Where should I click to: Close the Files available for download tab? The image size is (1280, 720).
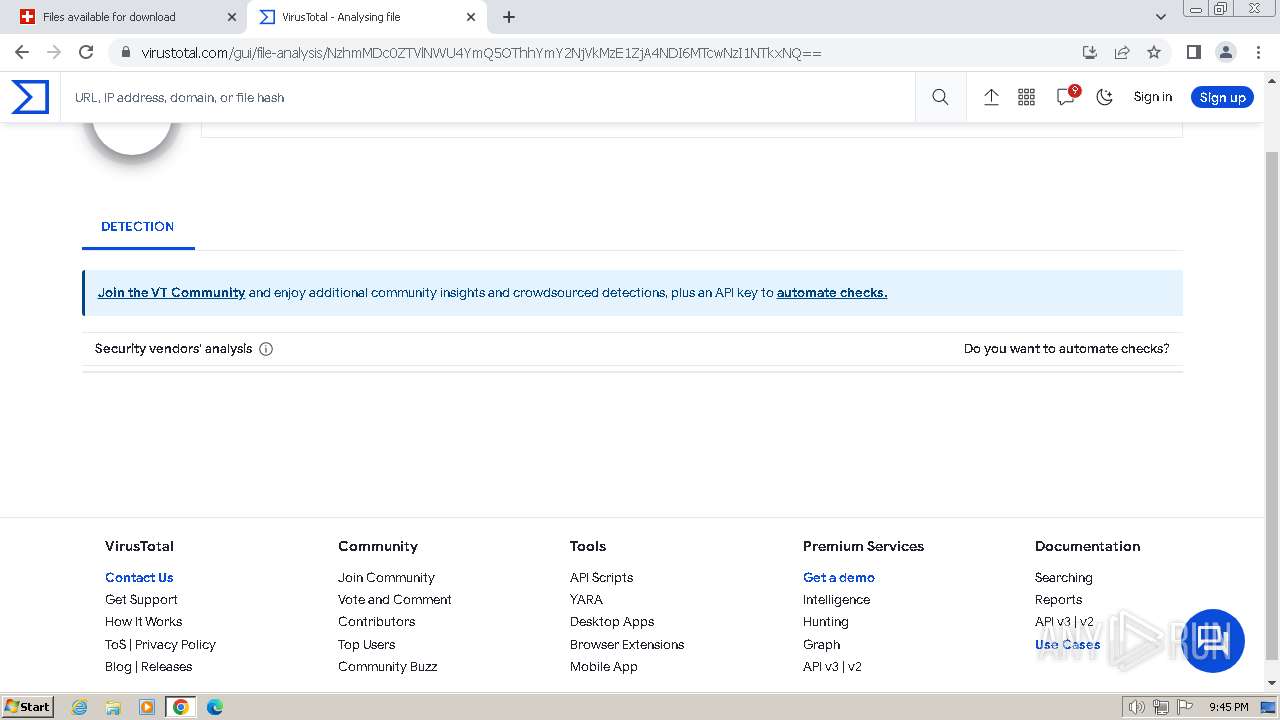232,17
